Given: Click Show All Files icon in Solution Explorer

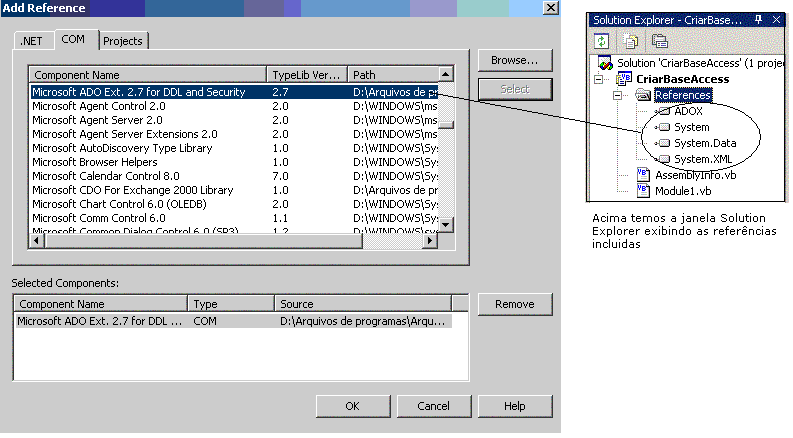Looking at the screenshot, I should click(631, 41).
